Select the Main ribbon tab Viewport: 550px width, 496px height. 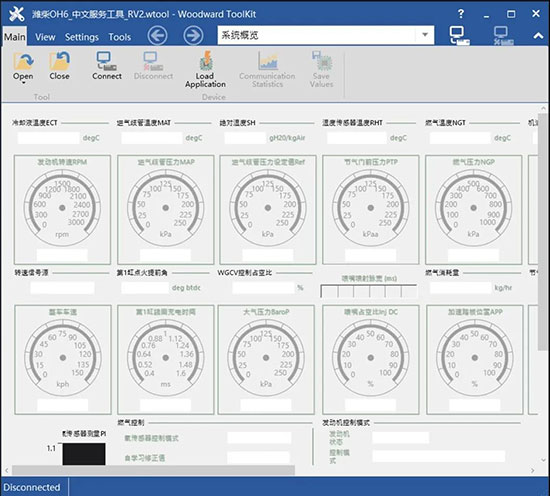[15, 36]
